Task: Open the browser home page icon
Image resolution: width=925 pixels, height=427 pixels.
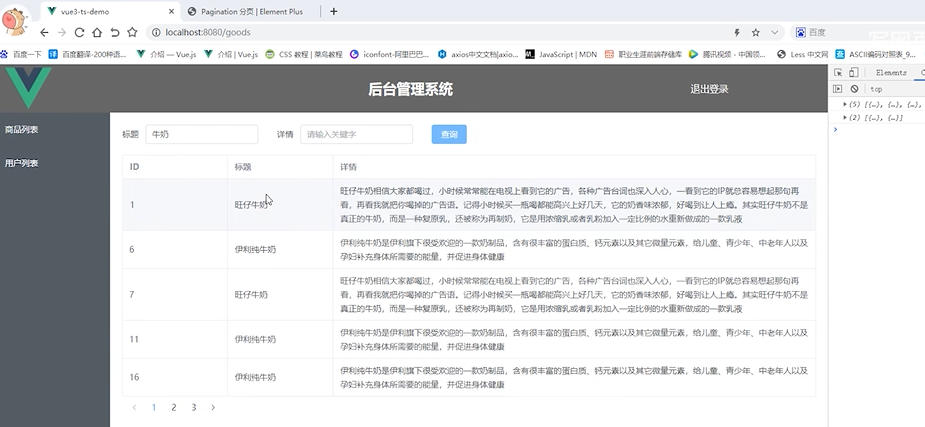Action: (x=97, y=32)
